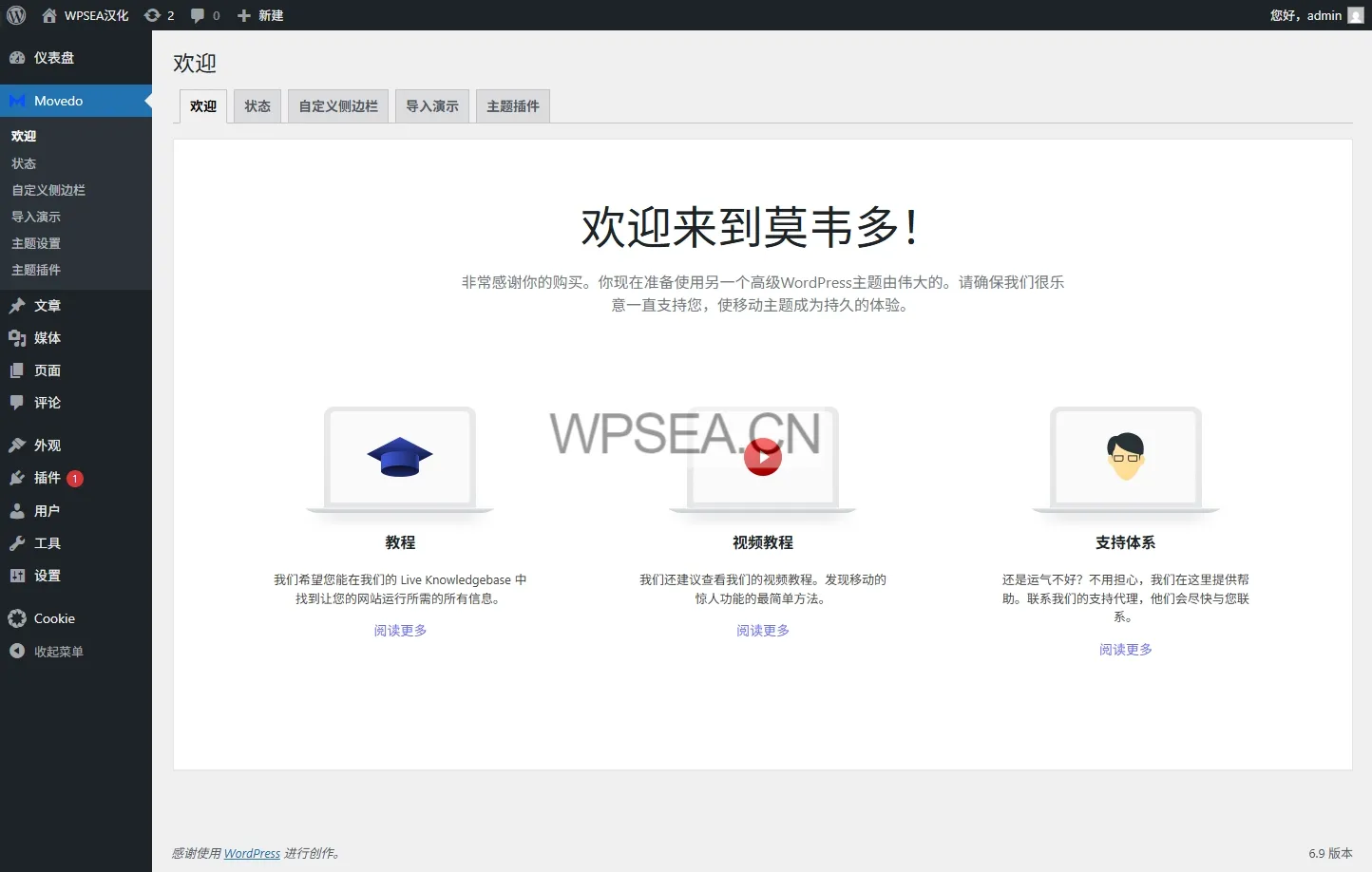Collapse the sidebar with 收起菜单
This screenshot has width=1372, height=872.
(58, 652)
